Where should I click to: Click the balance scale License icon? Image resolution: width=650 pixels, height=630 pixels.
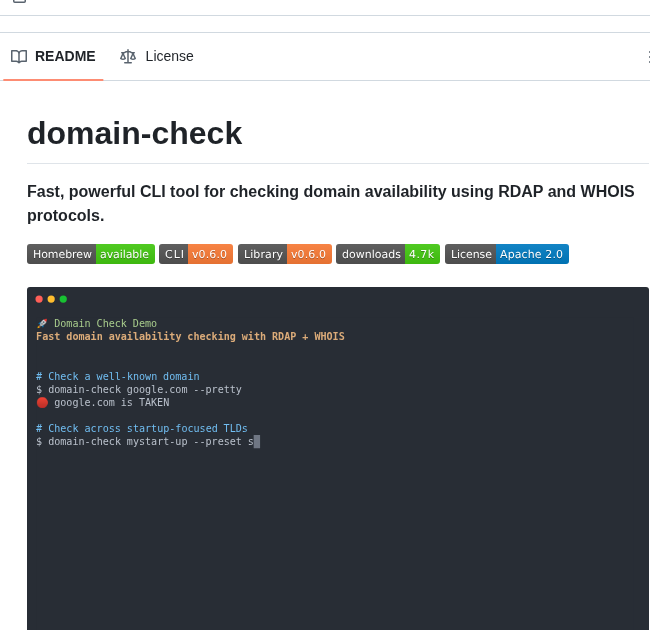tap(128, 56)
